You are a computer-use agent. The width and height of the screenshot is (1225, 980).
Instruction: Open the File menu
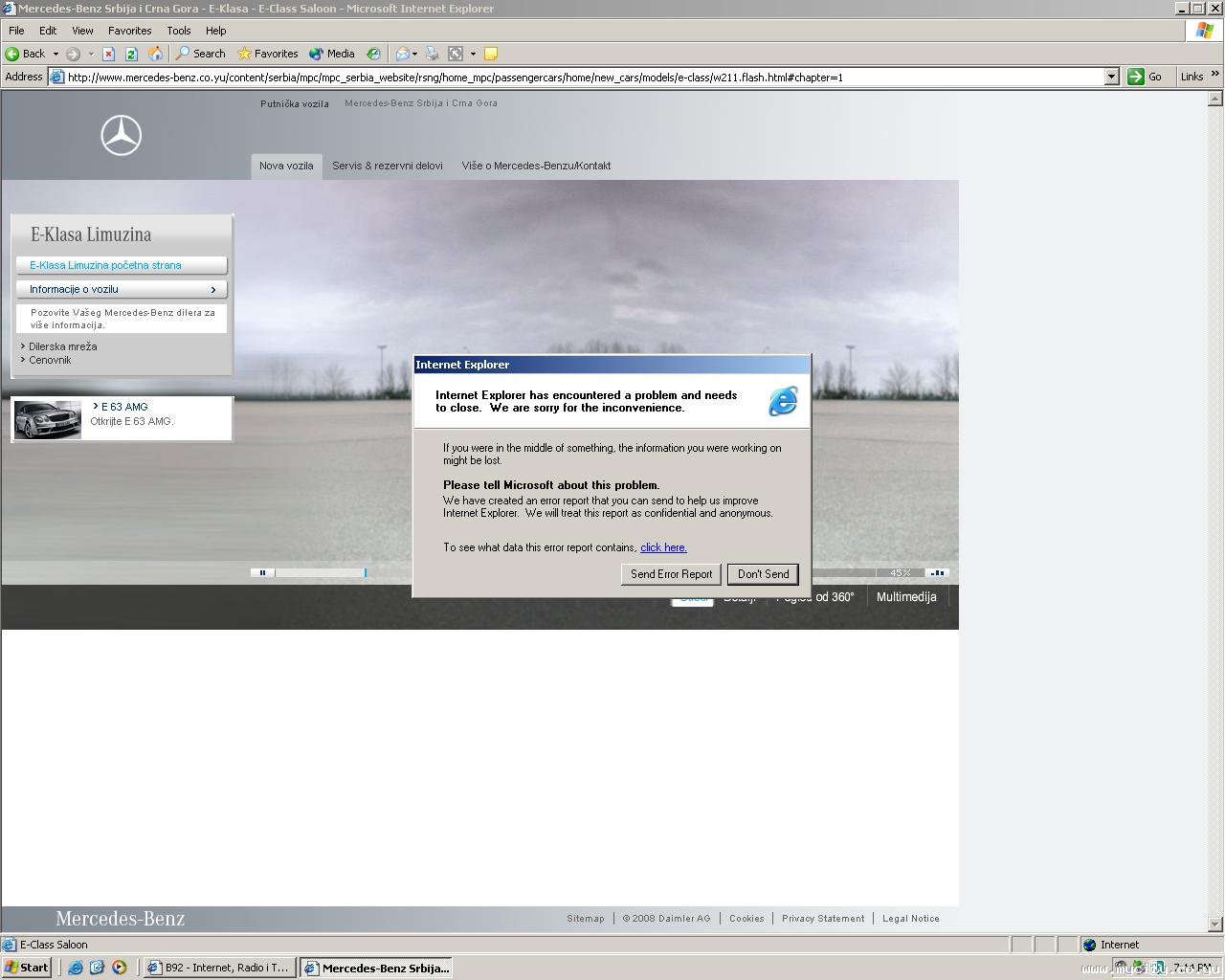16,31
